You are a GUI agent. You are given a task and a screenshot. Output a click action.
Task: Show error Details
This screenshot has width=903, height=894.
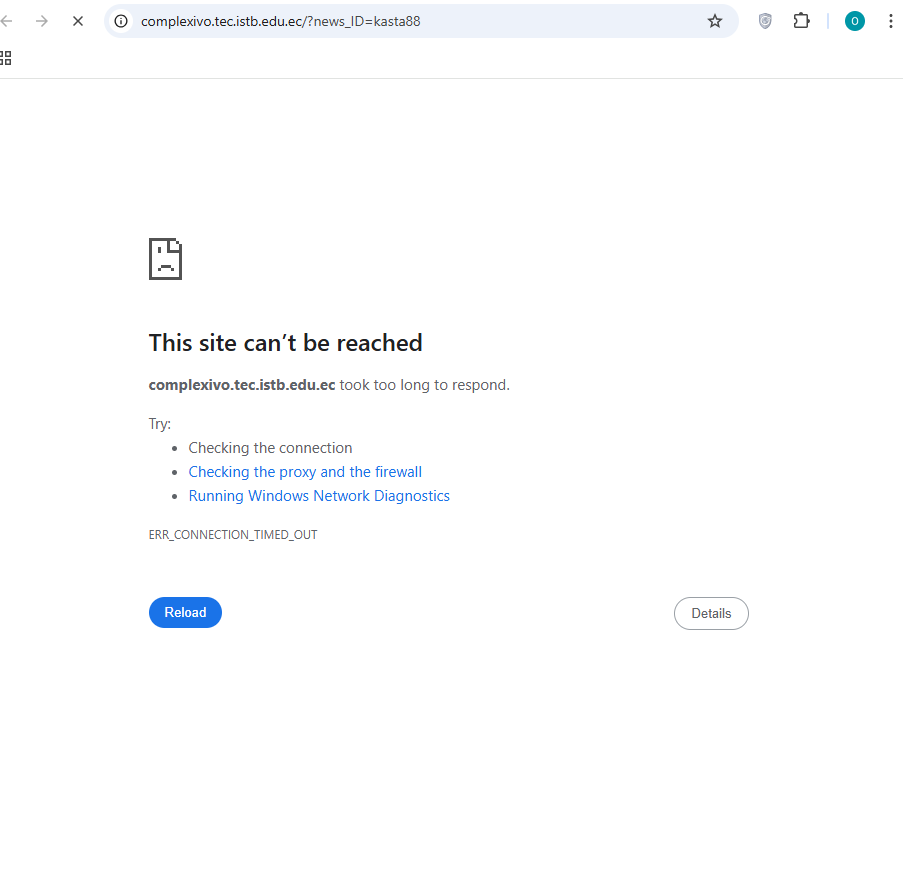pos(711,613)
